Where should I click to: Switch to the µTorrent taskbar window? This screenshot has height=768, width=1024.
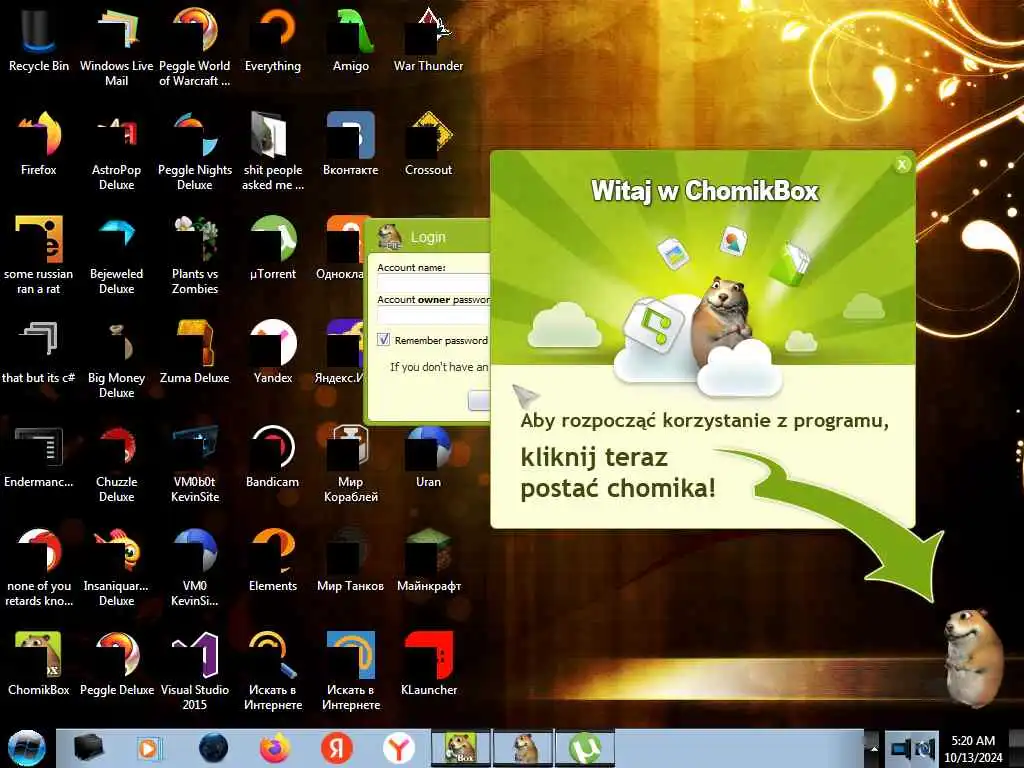point(585,748)
